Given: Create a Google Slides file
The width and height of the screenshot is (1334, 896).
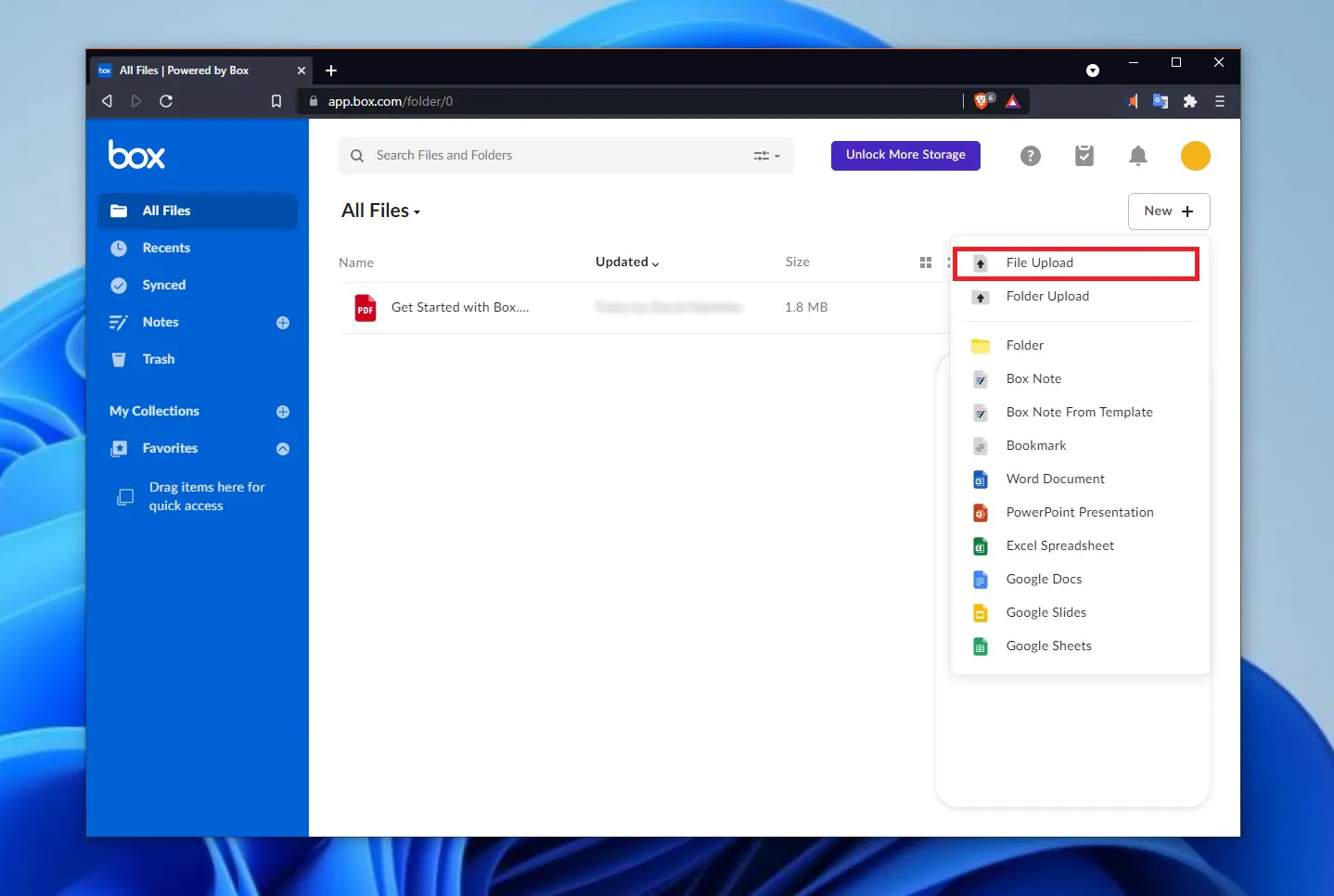Looking at the screenshot, I should point(1080,613).
